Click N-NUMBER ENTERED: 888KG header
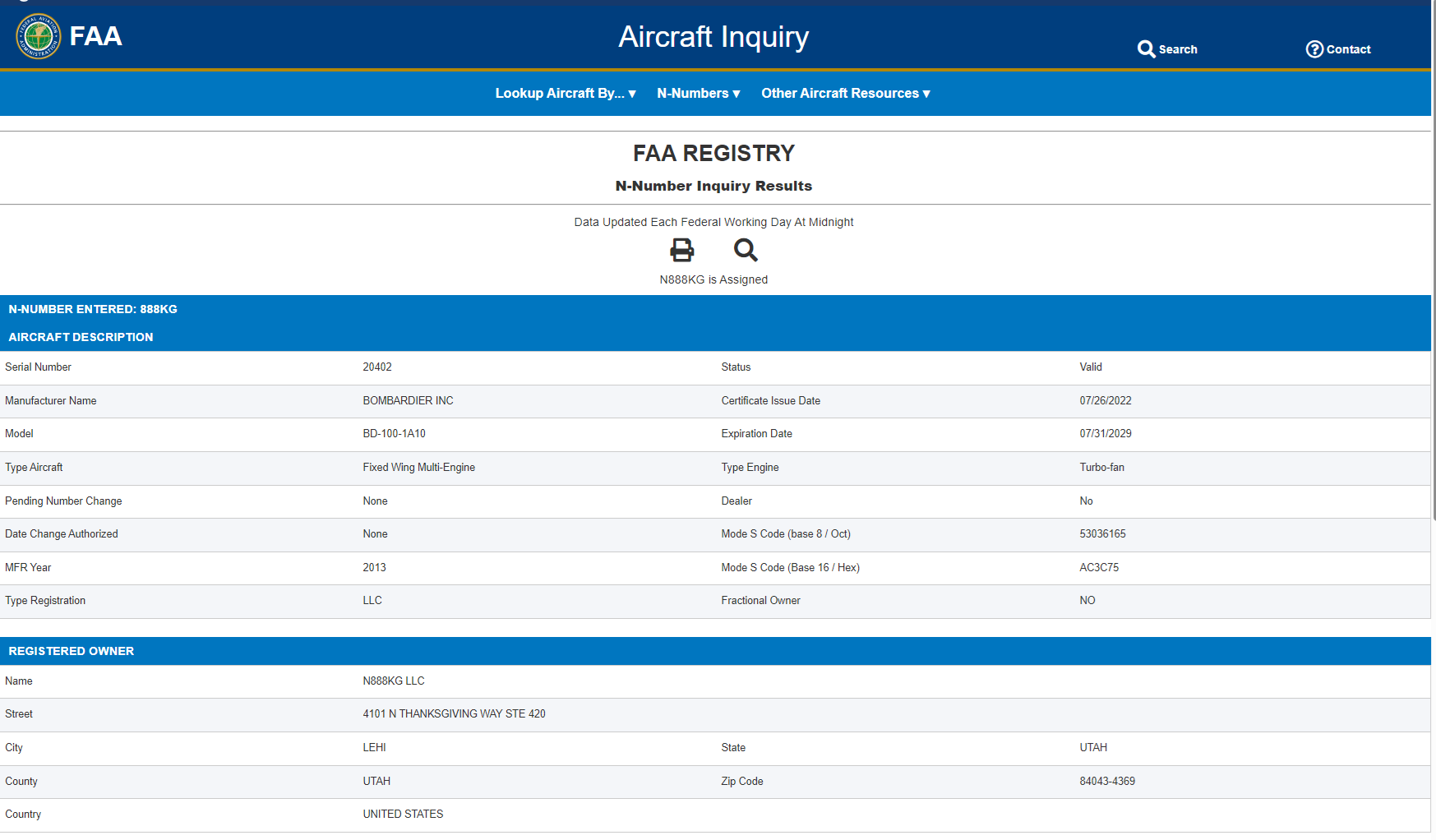This screenshot has width=1436, height=840. pyautogui.click(x=93, y=309)
